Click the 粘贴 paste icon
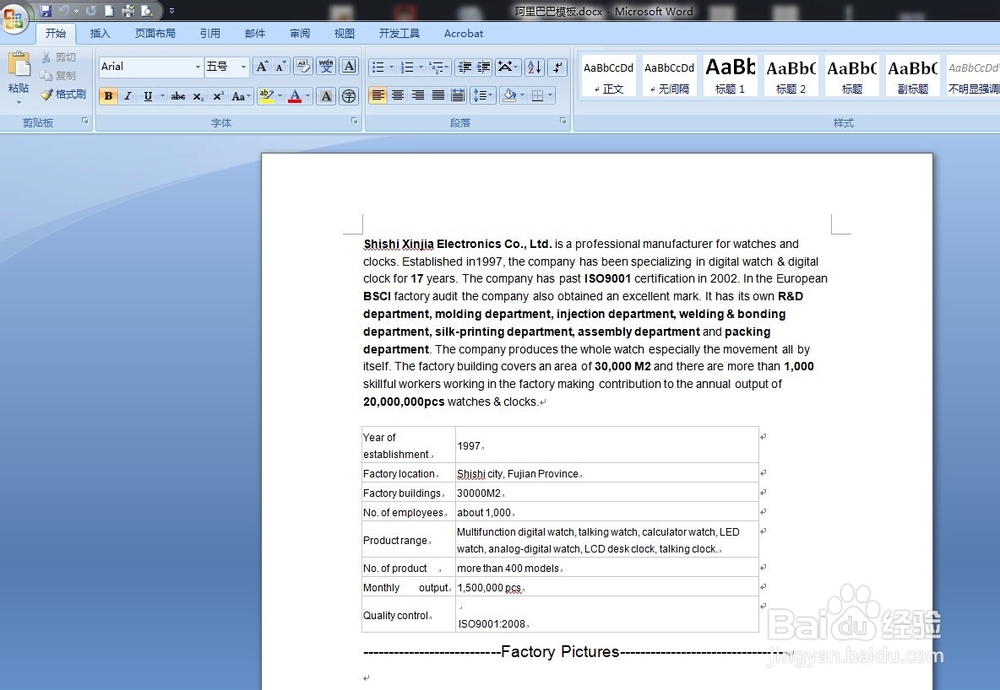The image size is (1000, 690). tap(18, 64)
